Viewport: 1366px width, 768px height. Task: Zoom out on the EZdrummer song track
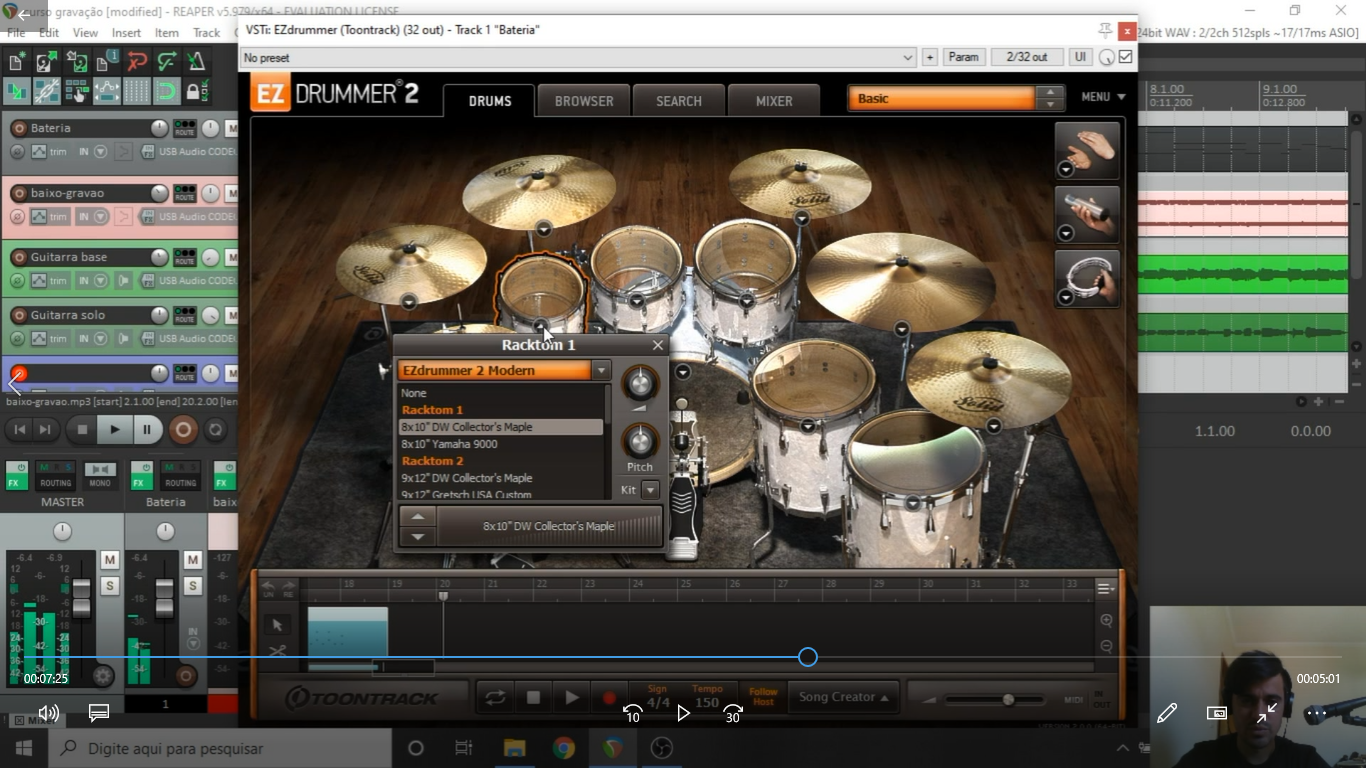tap(1106, 646)
